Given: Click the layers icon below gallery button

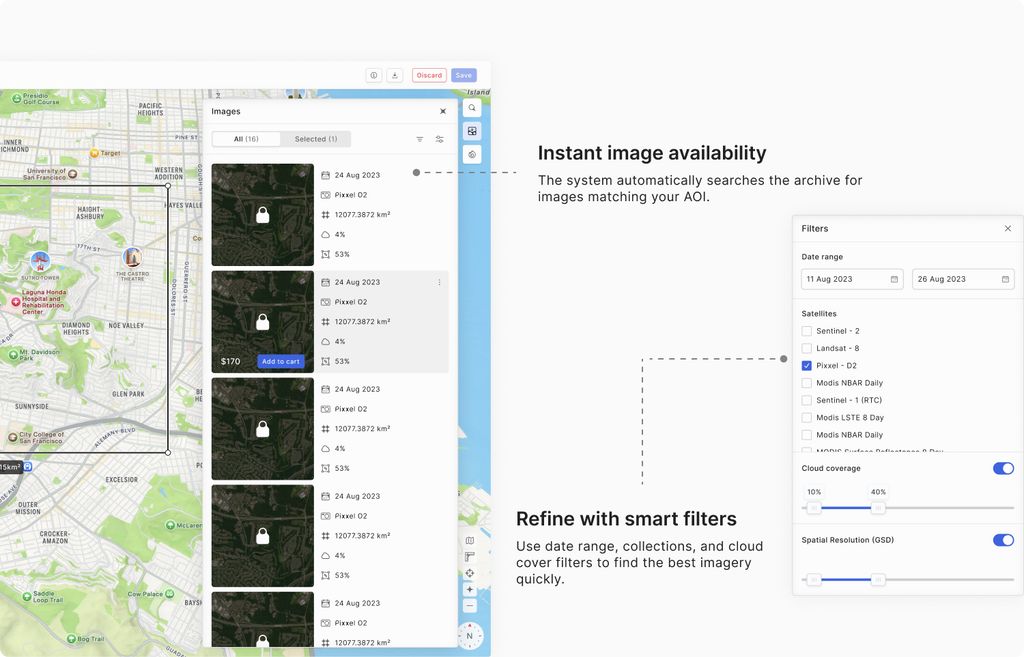Looking at the screenshot, I should point(472,155).
